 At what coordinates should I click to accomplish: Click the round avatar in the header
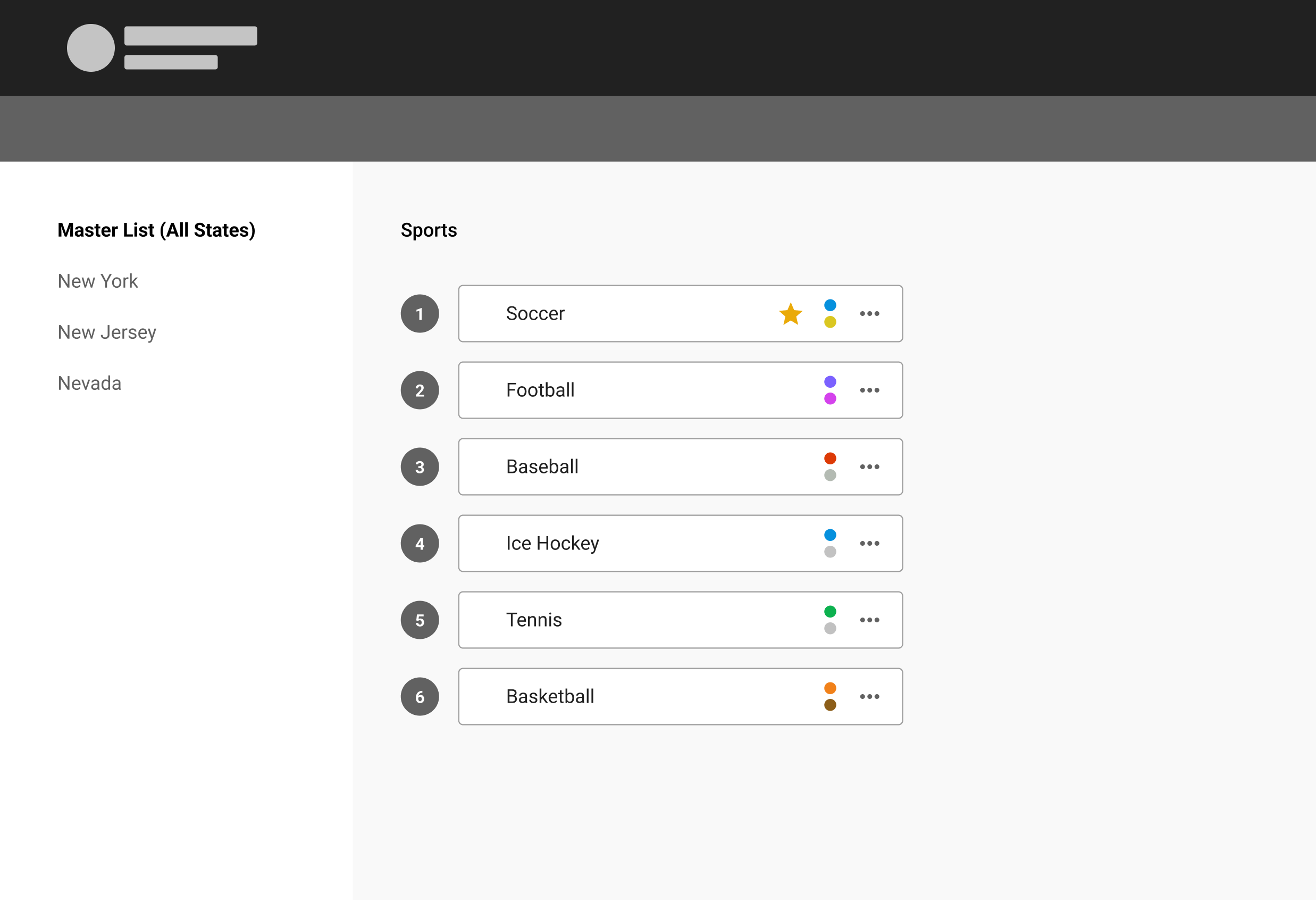[90, 47]
